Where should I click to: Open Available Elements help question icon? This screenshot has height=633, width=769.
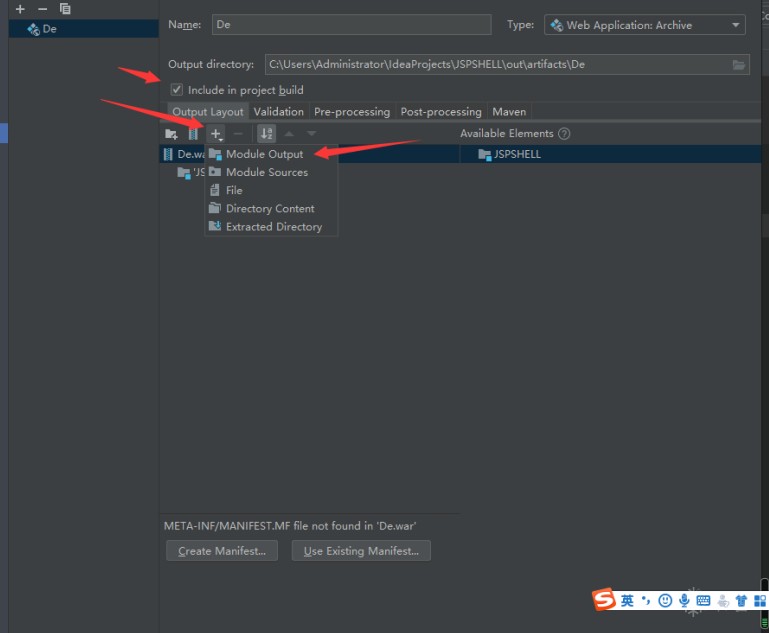(564, 133)
